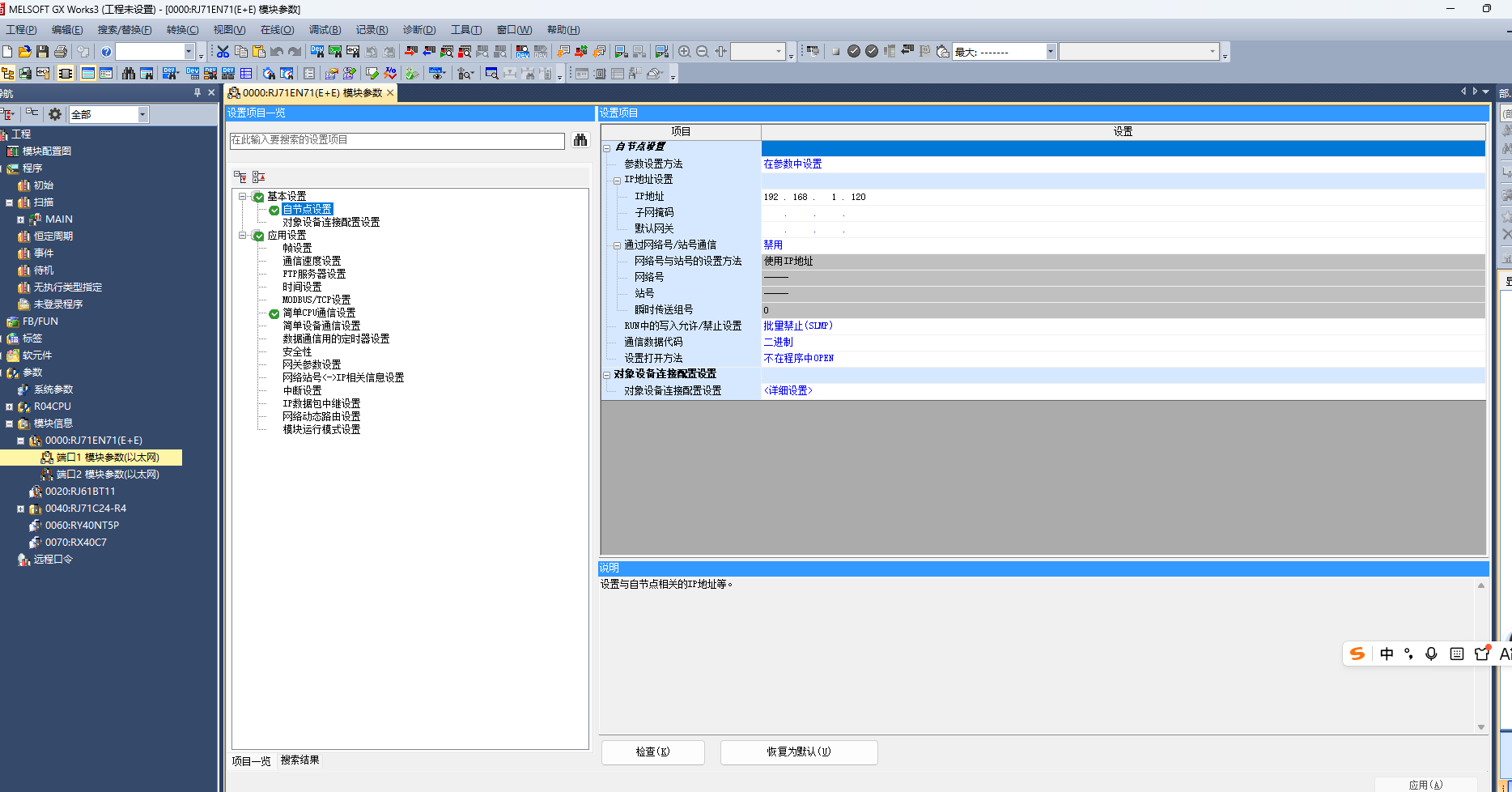This screenshot has height=792, width=1512.
Task: Click the Write to PLC toolbar icon
Action: pos(411,52)
